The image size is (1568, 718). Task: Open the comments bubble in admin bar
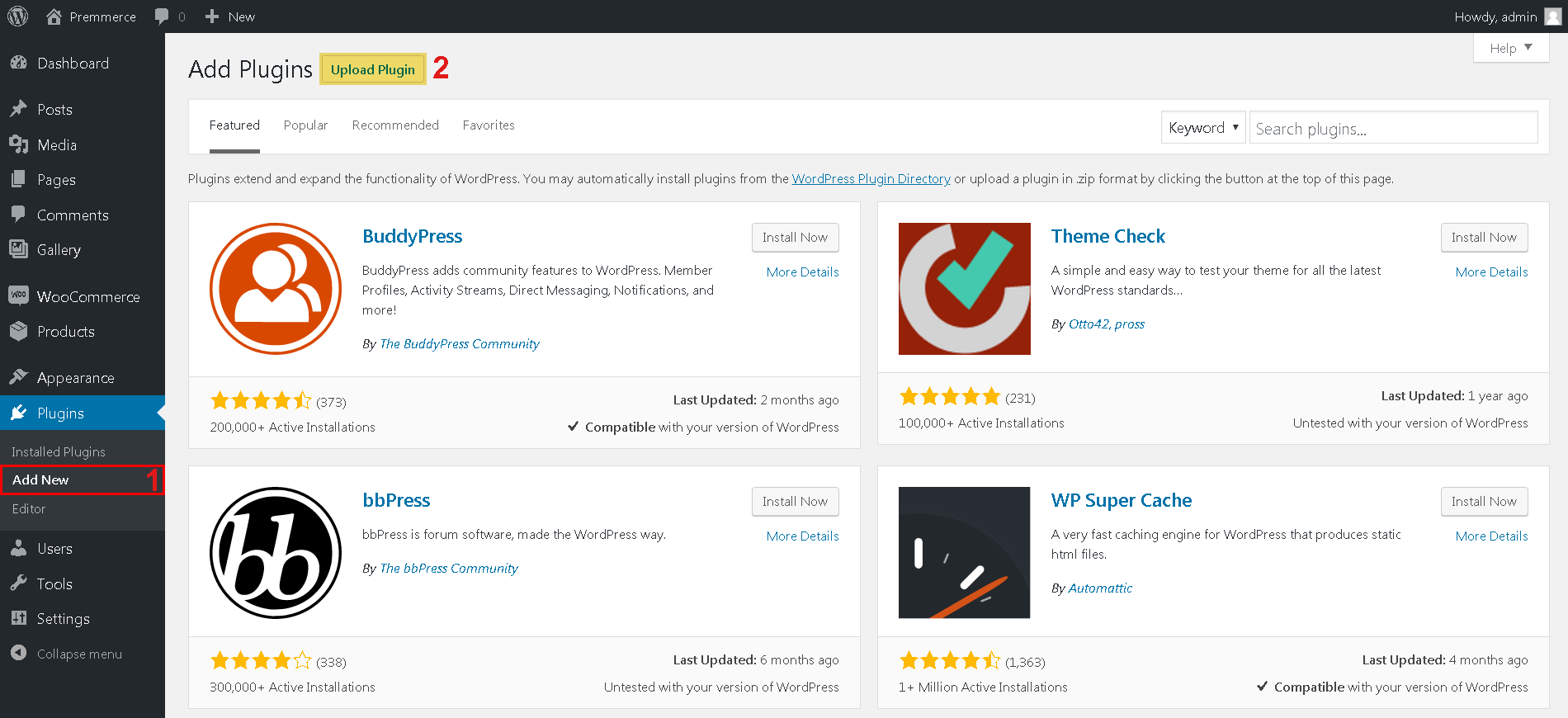tap(162, 17)
